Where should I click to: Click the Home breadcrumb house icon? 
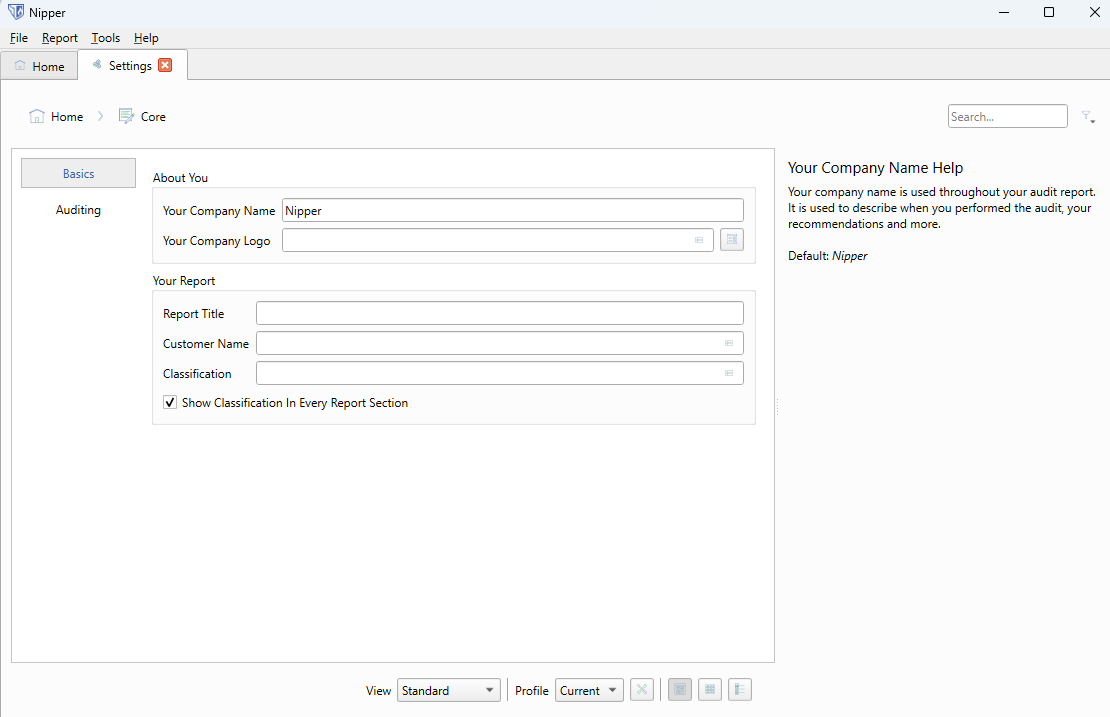click(x=35, y=116)
